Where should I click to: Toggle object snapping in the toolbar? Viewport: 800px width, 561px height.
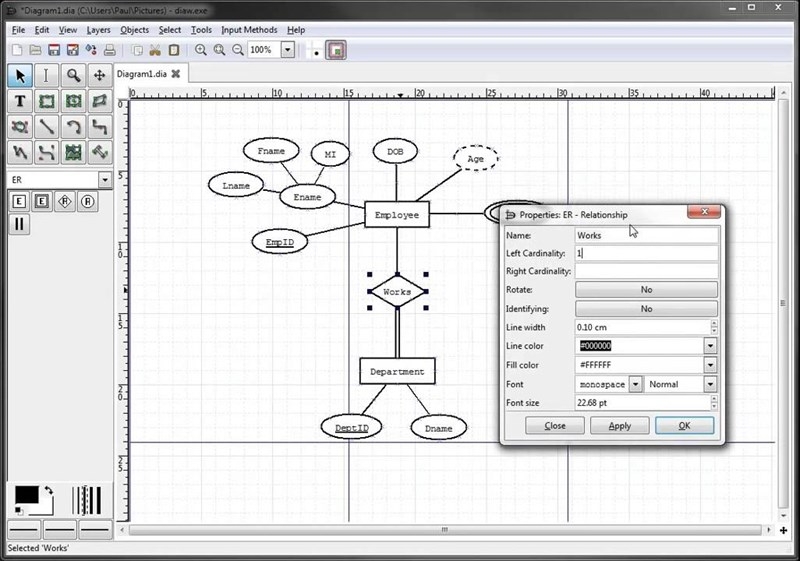[336, 49]
